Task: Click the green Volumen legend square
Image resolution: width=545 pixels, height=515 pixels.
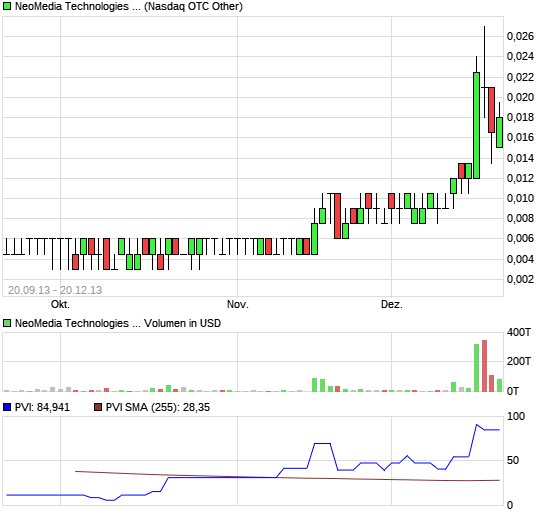Action: pos(7,323)
